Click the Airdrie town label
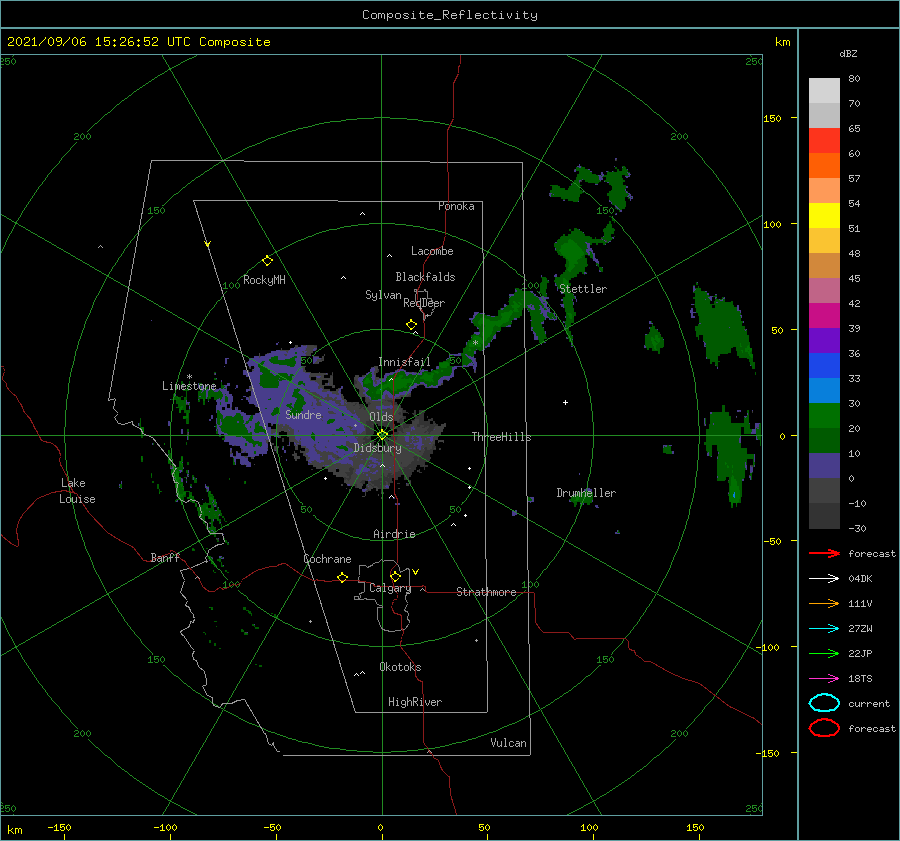The image size is (900, 841). [x=394, y=534]
